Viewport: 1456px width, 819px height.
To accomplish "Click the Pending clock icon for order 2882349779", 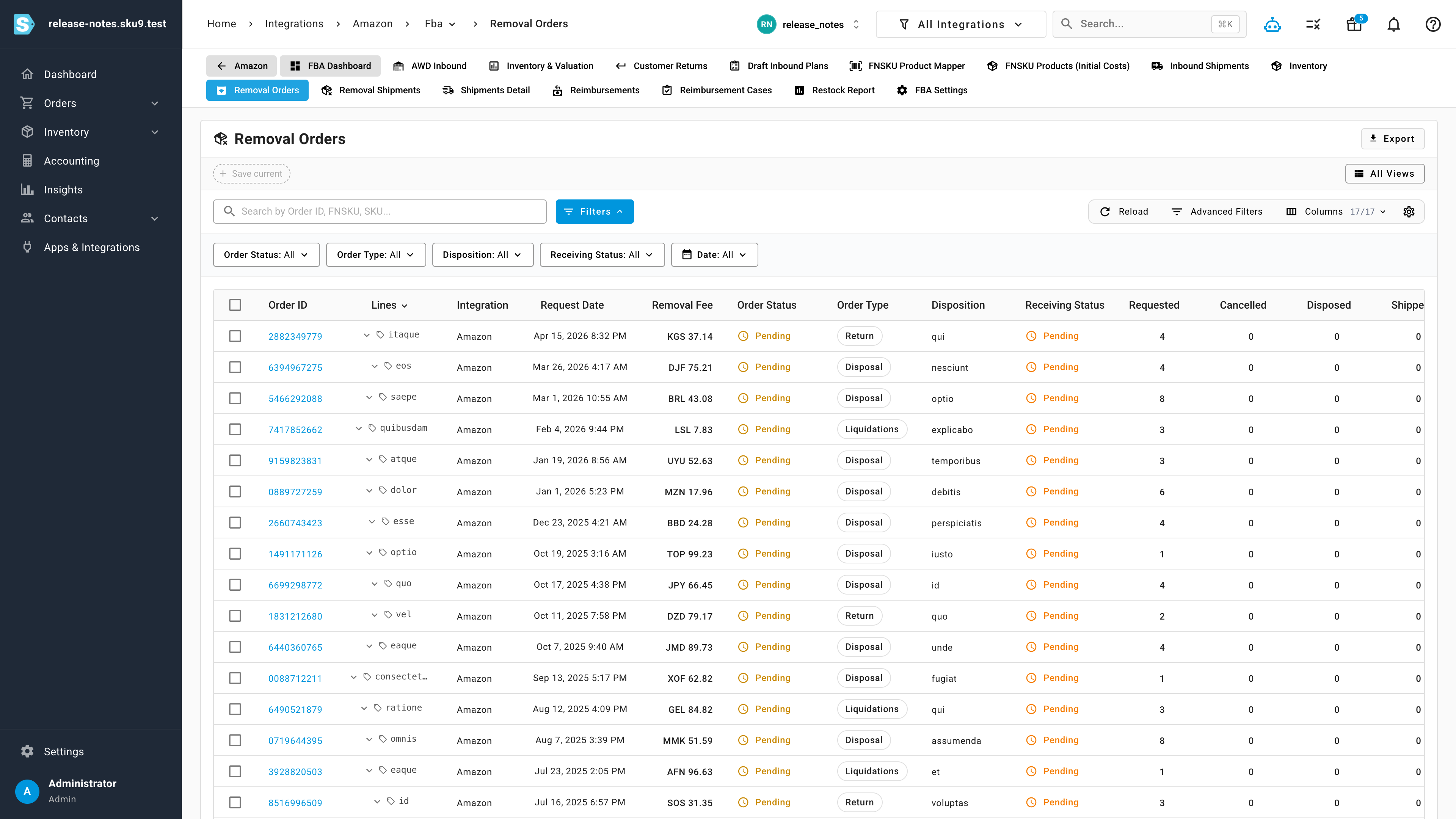I will [743, 336].
